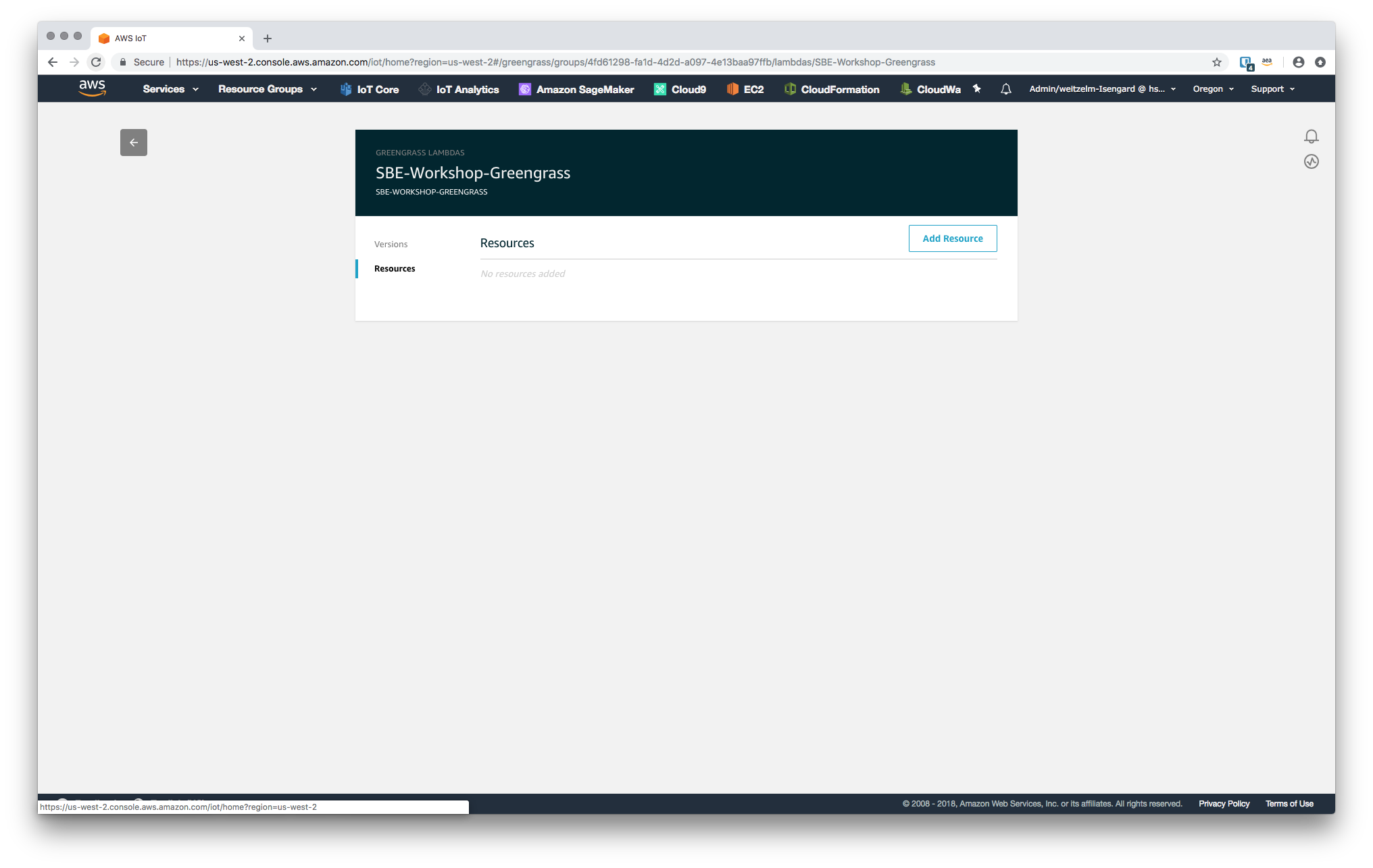This screenshot has width=1373, height=868.
Task: Go forward in browser history
Action: pyautogui.click(x=74, y=62)
